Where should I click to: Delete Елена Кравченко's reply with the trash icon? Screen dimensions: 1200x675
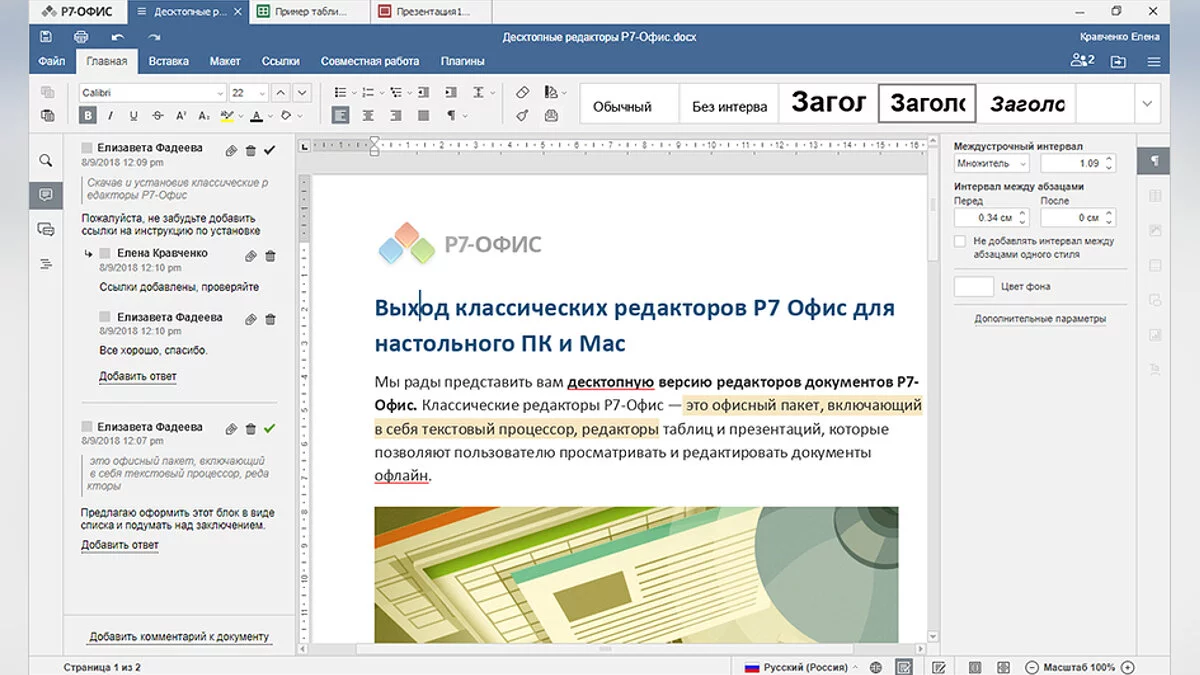[x=270, y=256]
